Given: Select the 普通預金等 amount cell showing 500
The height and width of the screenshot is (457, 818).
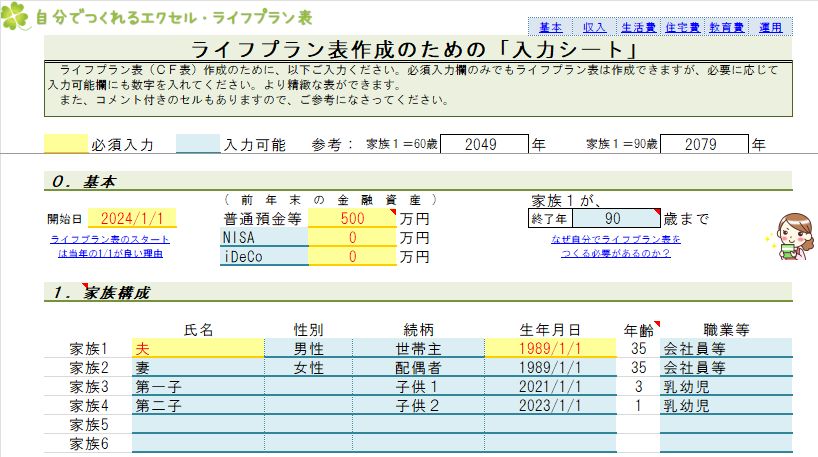Looking at the screenshot, I should 350,218.
